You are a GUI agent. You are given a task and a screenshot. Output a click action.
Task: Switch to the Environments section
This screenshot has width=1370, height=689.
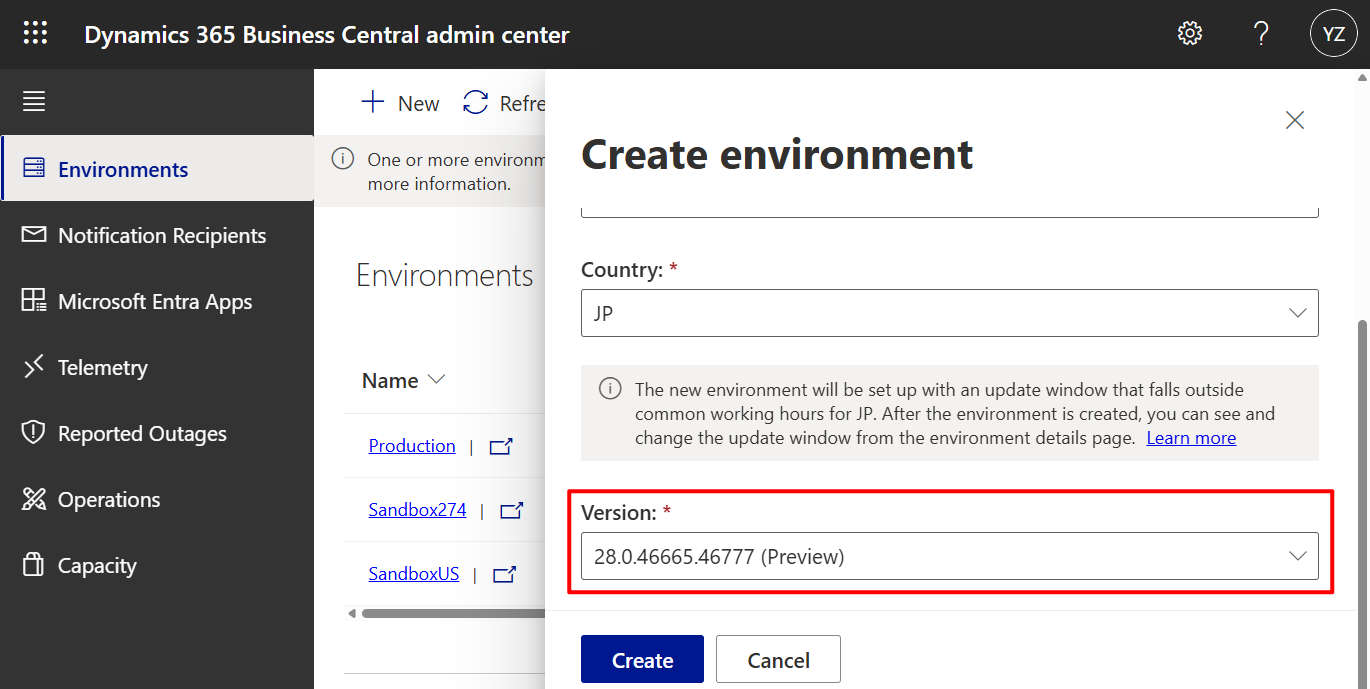coord(124,168)
